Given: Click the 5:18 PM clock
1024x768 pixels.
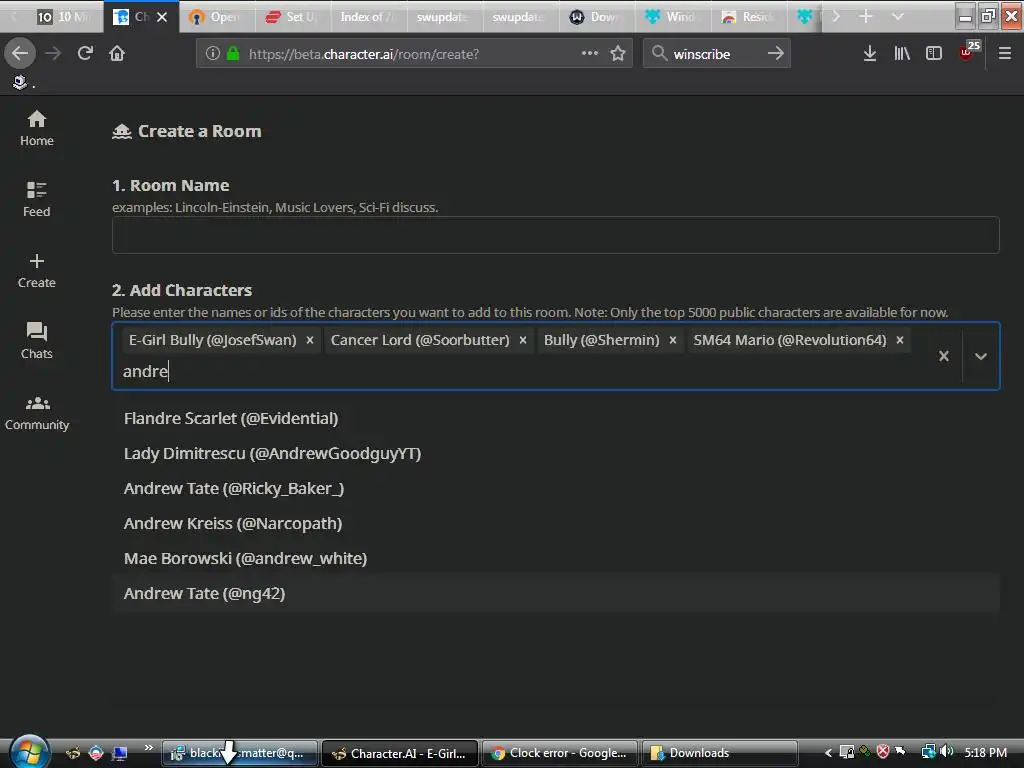Looking at the screenshot, I should coord(985,753).
